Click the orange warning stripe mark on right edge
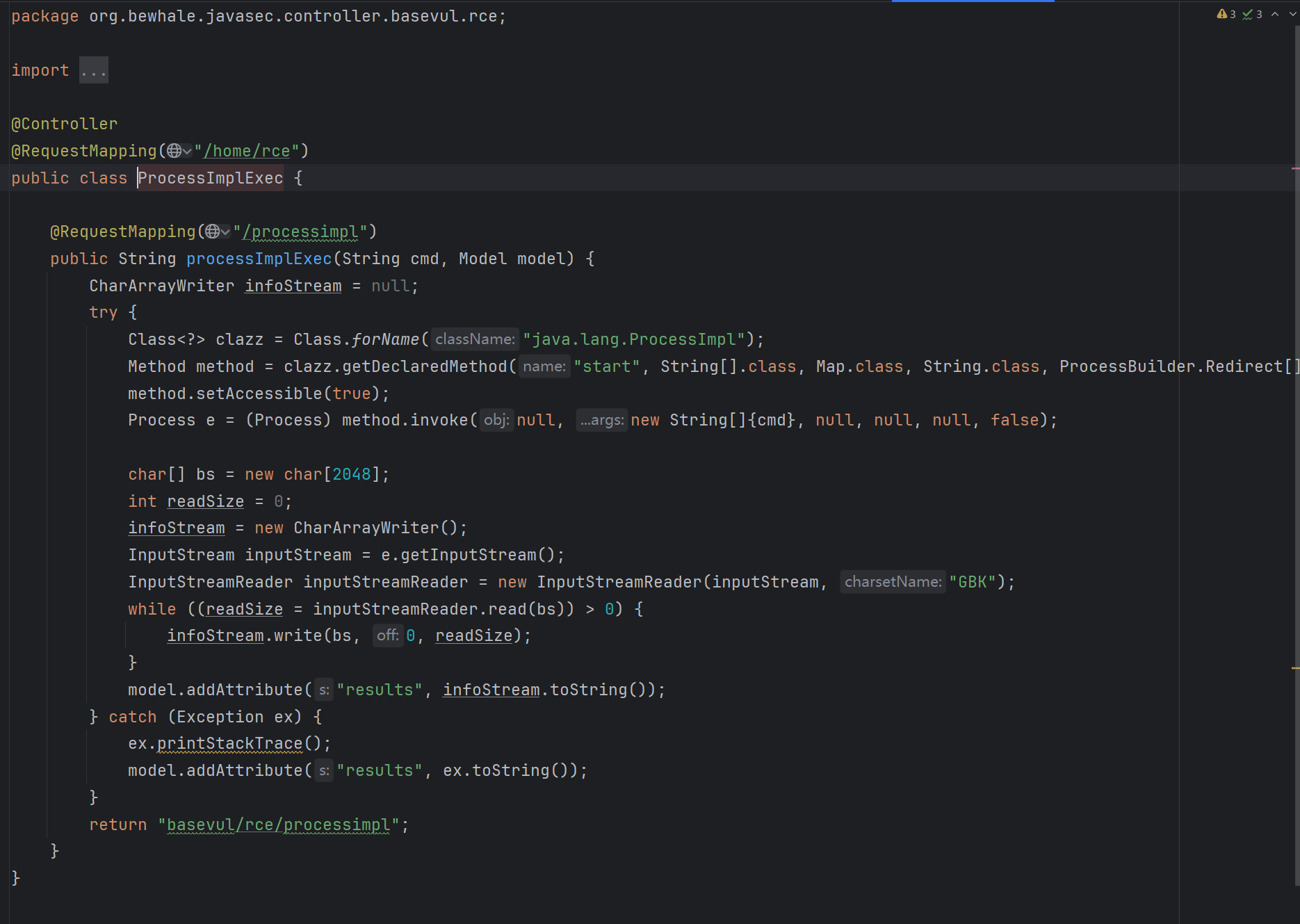1300x924 pixels. coord(1295,668)
